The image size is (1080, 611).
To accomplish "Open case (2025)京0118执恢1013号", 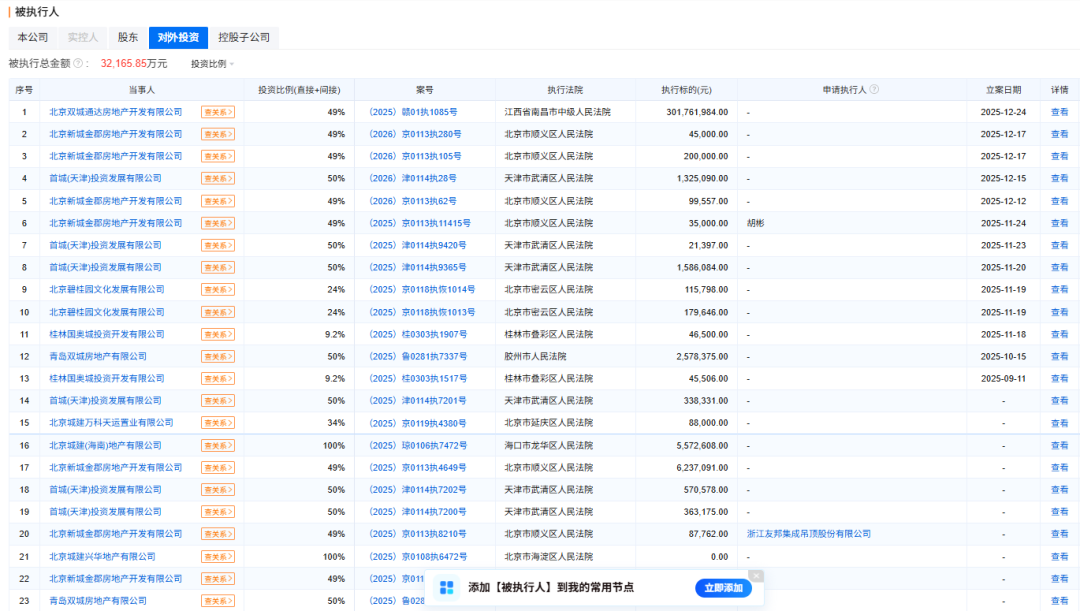I will 422,311.
